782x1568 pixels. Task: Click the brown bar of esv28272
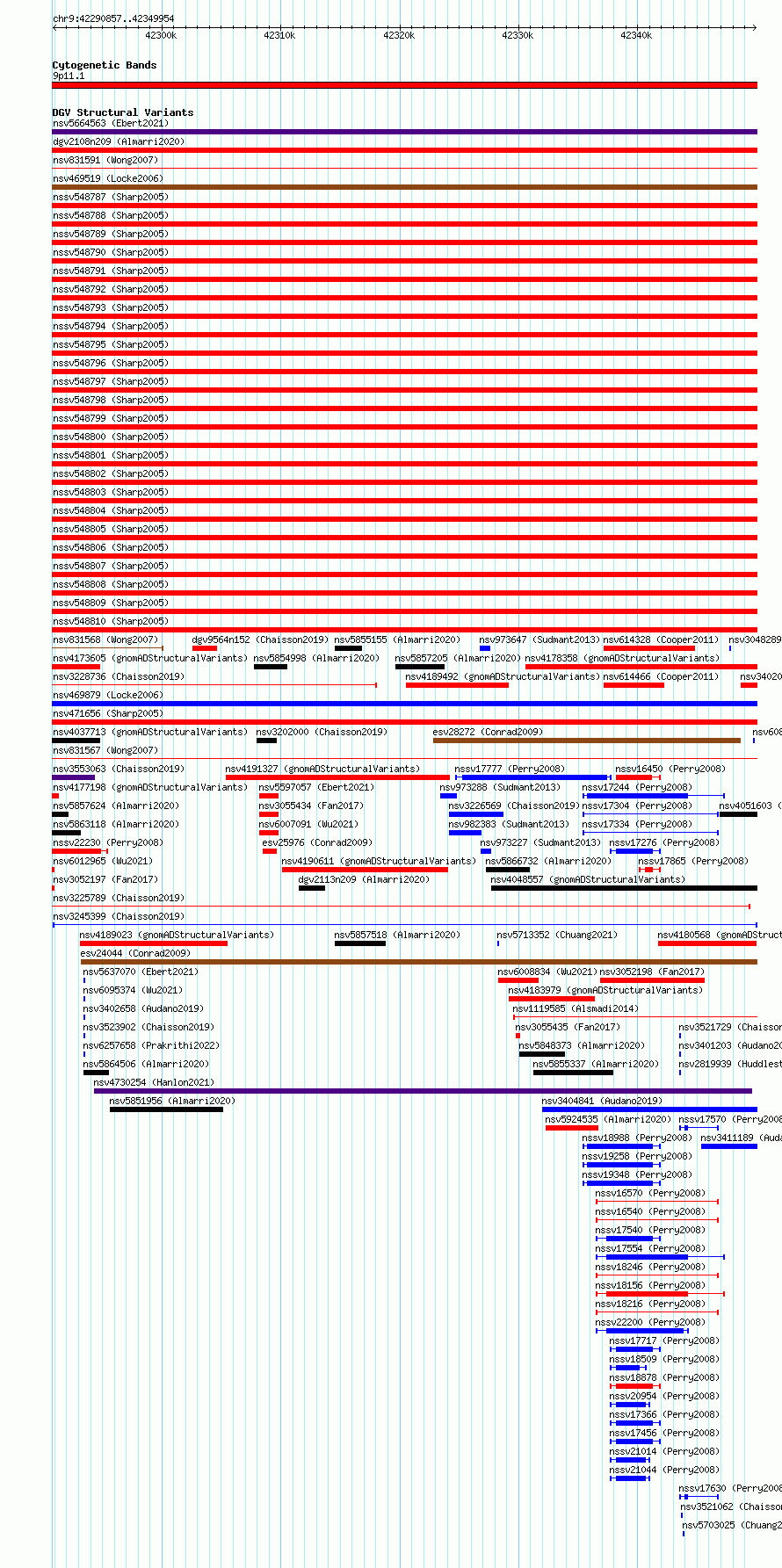[x=587, y=741]
